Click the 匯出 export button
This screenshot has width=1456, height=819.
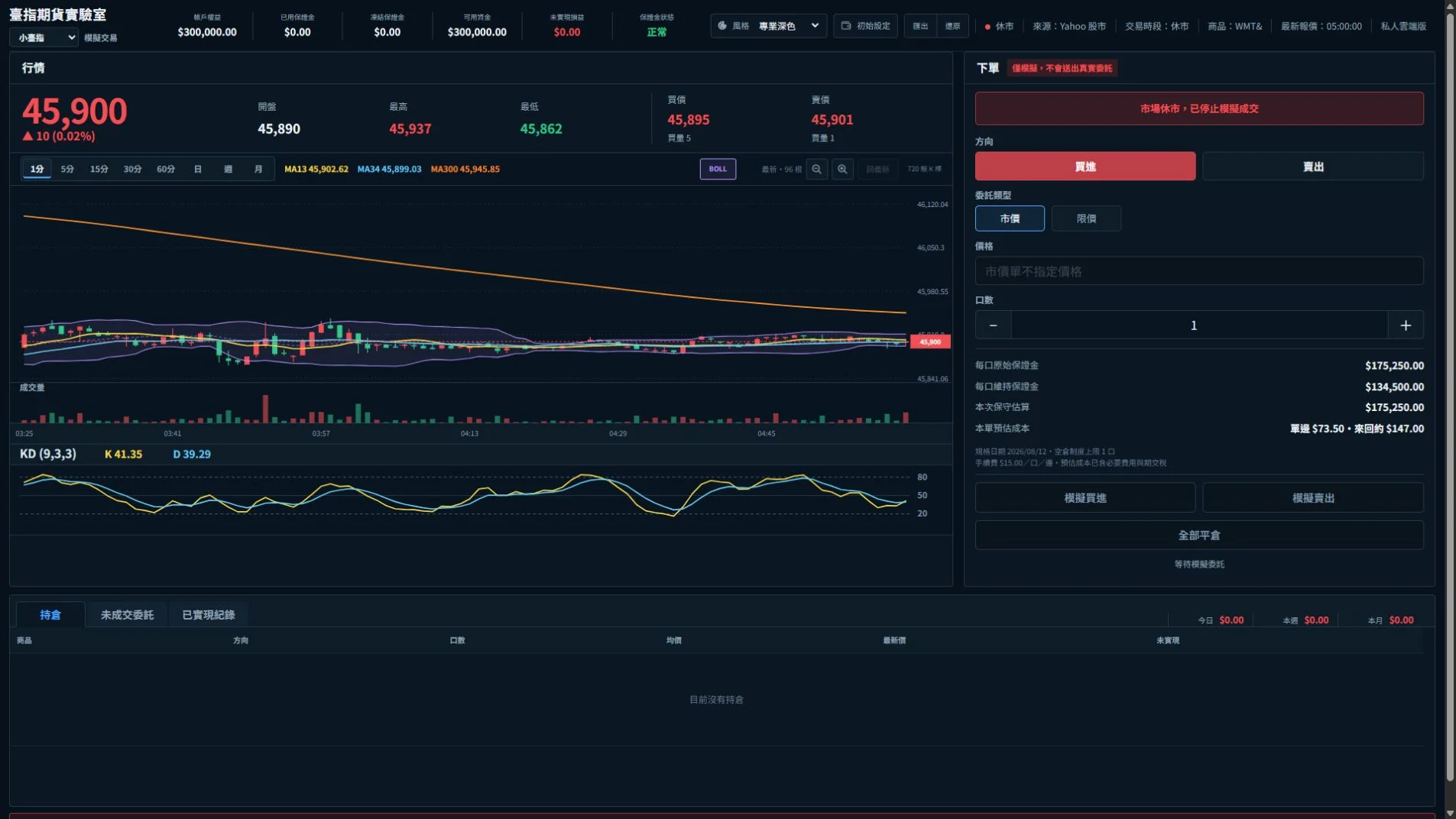click(920, 26)
